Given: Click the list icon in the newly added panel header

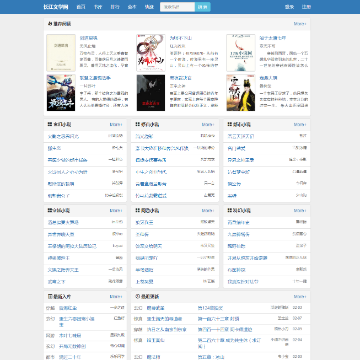Looking at the screenshot, I should point(50,296).
